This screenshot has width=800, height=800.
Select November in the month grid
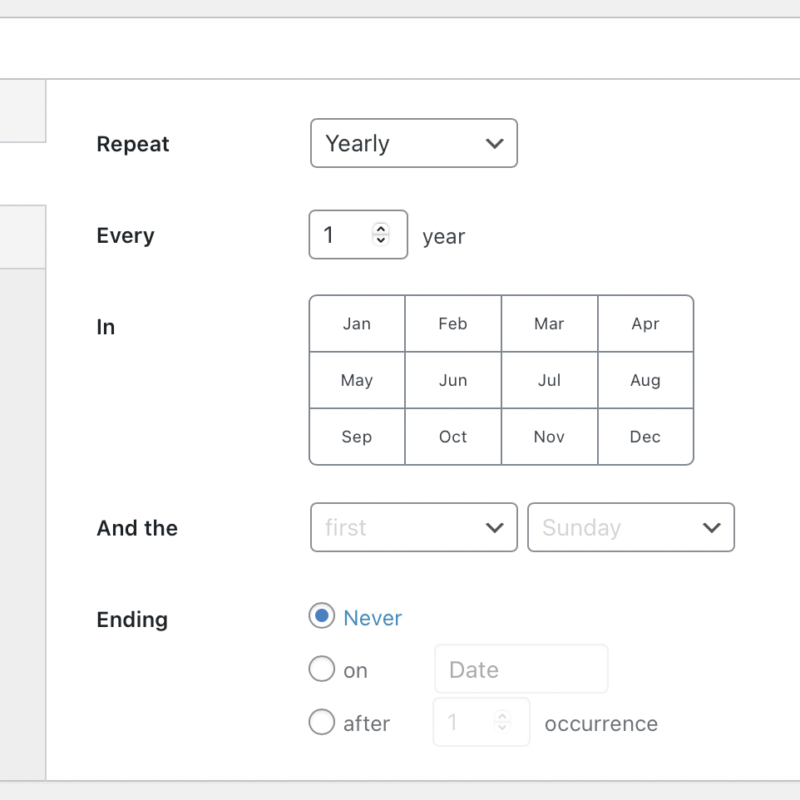pyautogui.click(x=548, y=437)
